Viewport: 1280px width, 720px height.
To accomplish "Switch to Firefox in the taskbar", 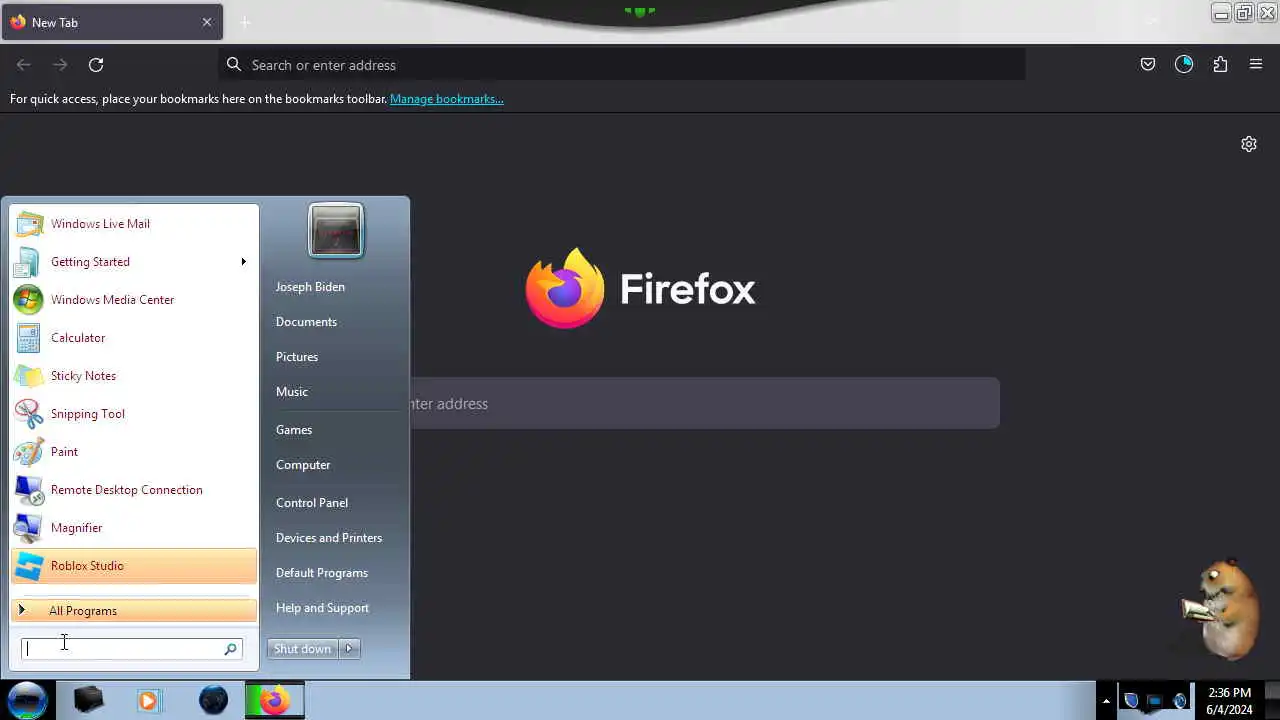I will point(275,700).
